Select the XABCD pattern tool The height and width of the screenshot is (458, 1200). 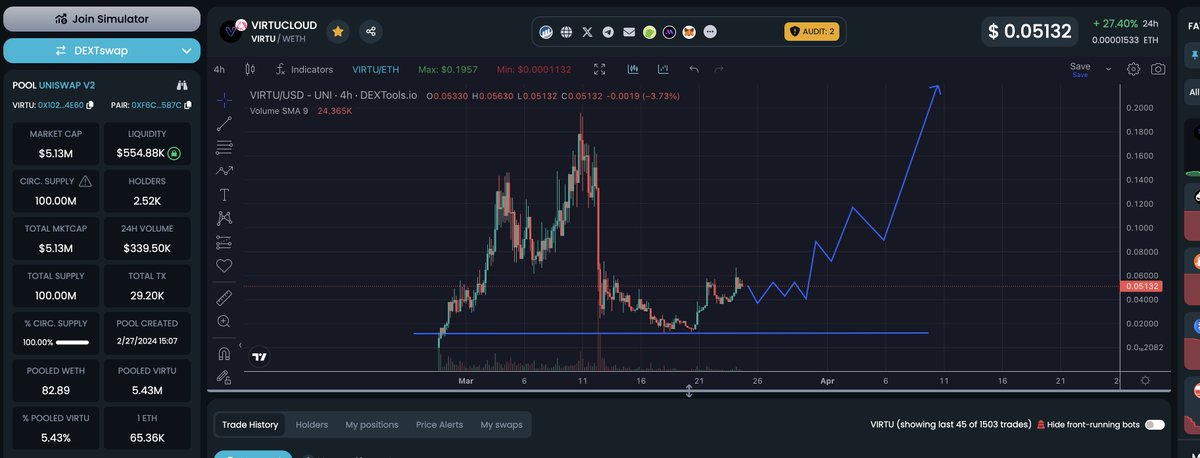pos(224,218)
